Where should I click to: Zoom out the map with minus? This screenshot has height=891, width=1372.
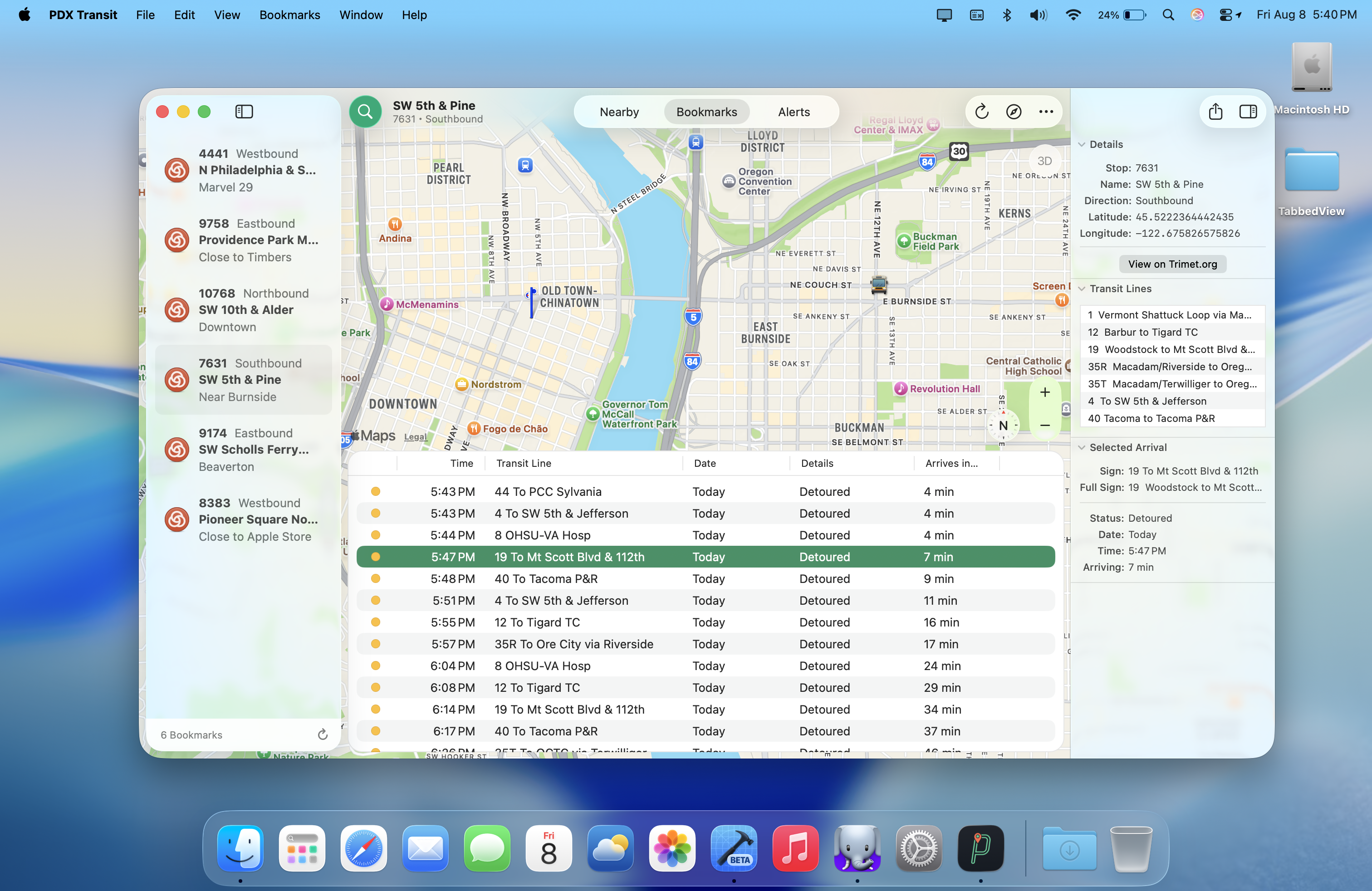click(1044, 426)
